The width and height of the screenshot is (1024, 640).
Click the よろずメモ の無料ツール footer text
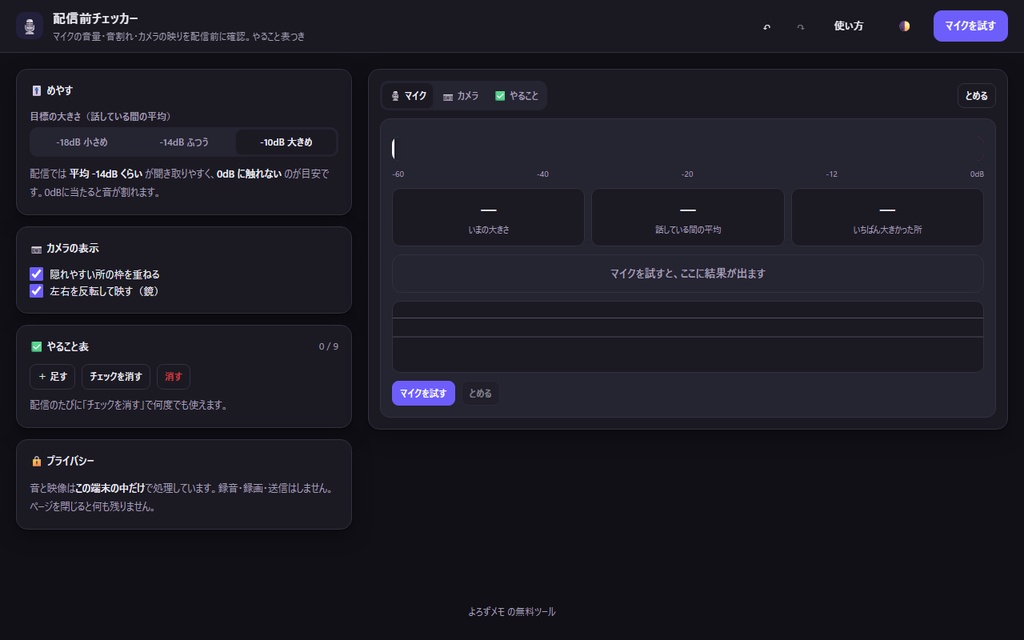(x=512, y=612)
